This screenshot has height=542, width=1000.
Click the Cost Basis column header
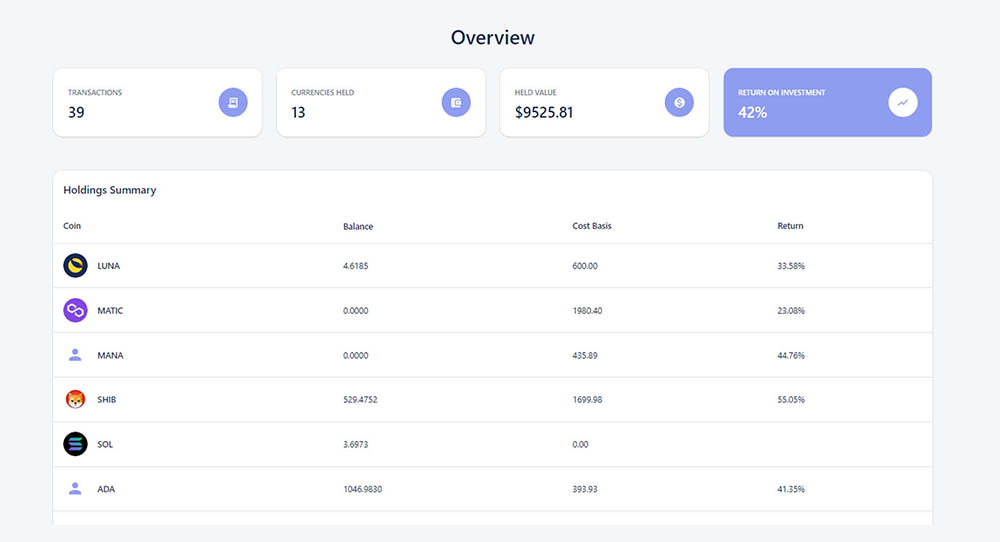(x=592, y=226)
